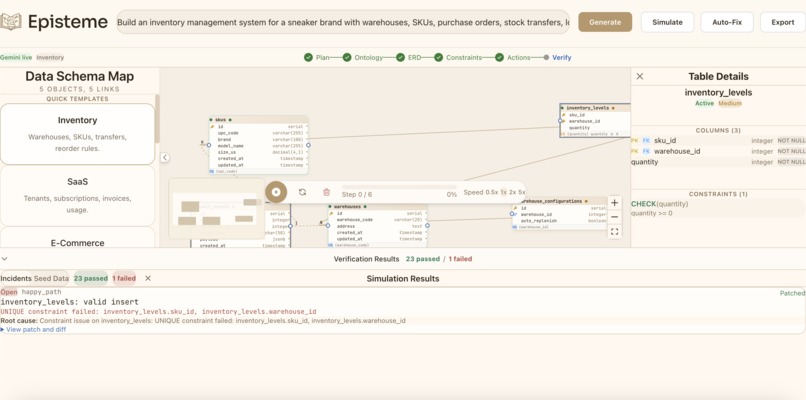
Task: Filter by the 1 failed pill
Action: [x=124, y=278]
